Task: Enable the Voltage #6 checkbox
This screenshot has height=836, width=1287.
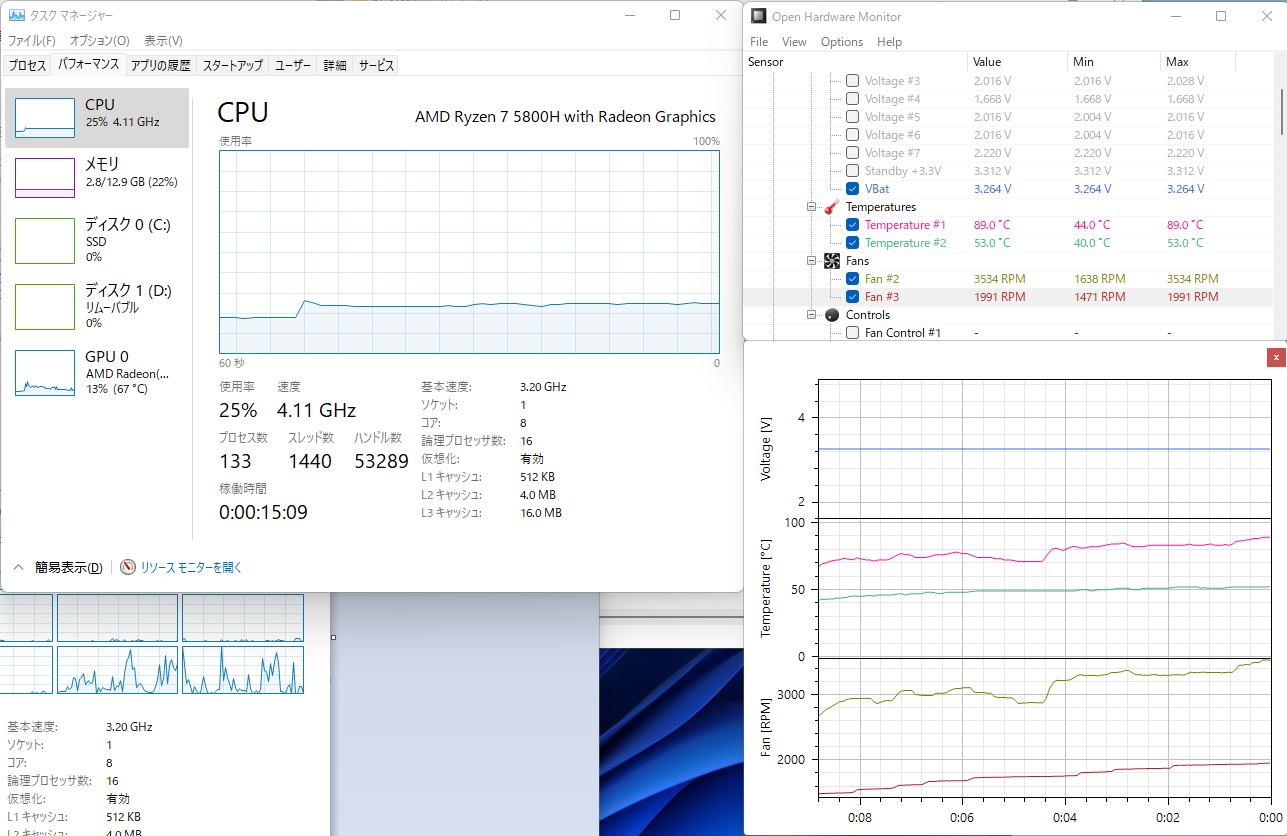Action: pyautogui.click(x=852, y=135)
